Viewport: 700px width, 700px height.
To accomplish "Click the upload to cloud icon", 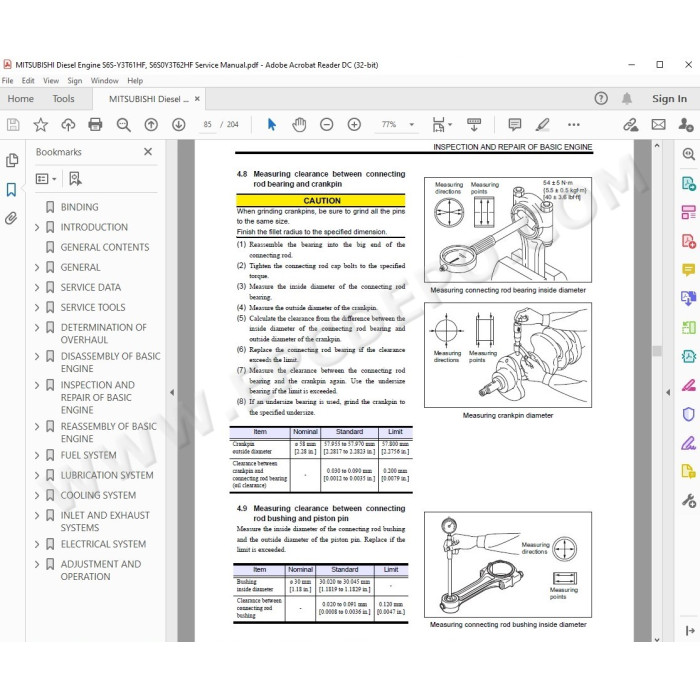I will [68, 125].
